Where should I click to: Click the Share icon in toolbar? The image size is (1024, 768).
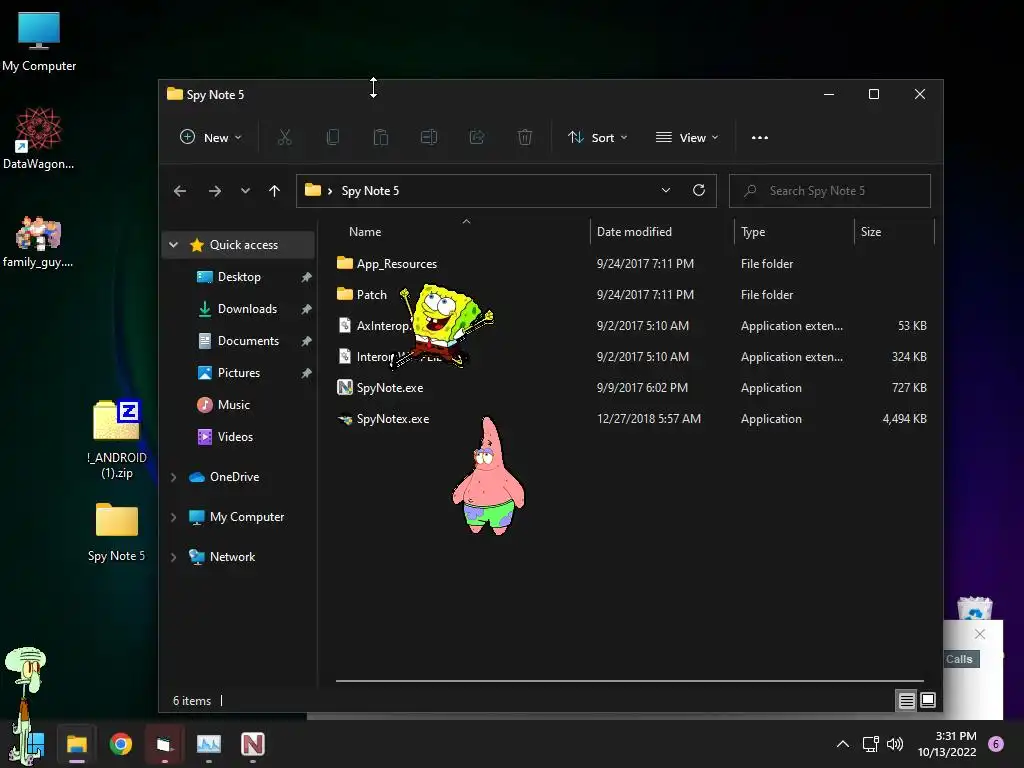coord(477,137)
